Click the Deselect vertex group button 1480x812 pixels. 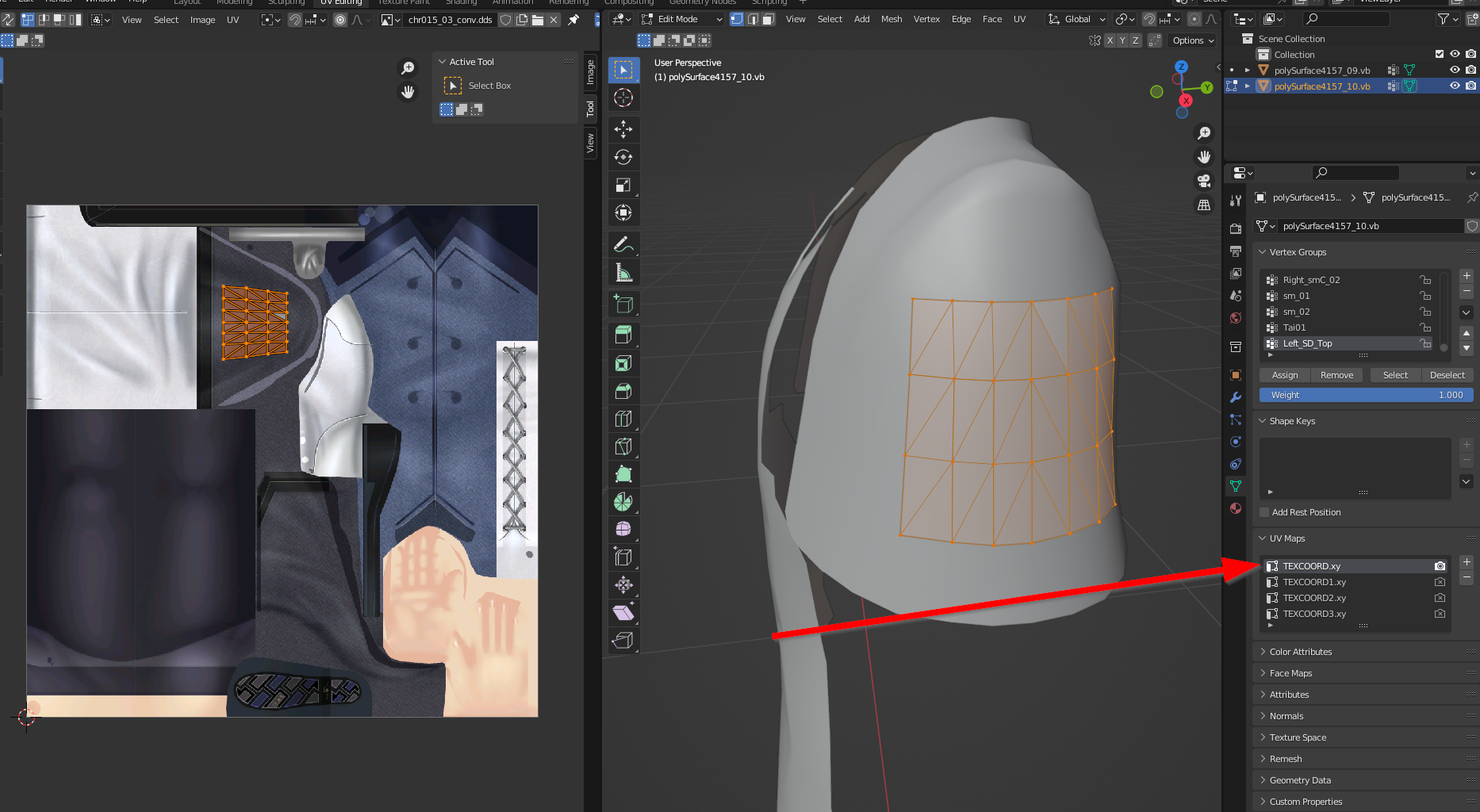[1447, 375]
